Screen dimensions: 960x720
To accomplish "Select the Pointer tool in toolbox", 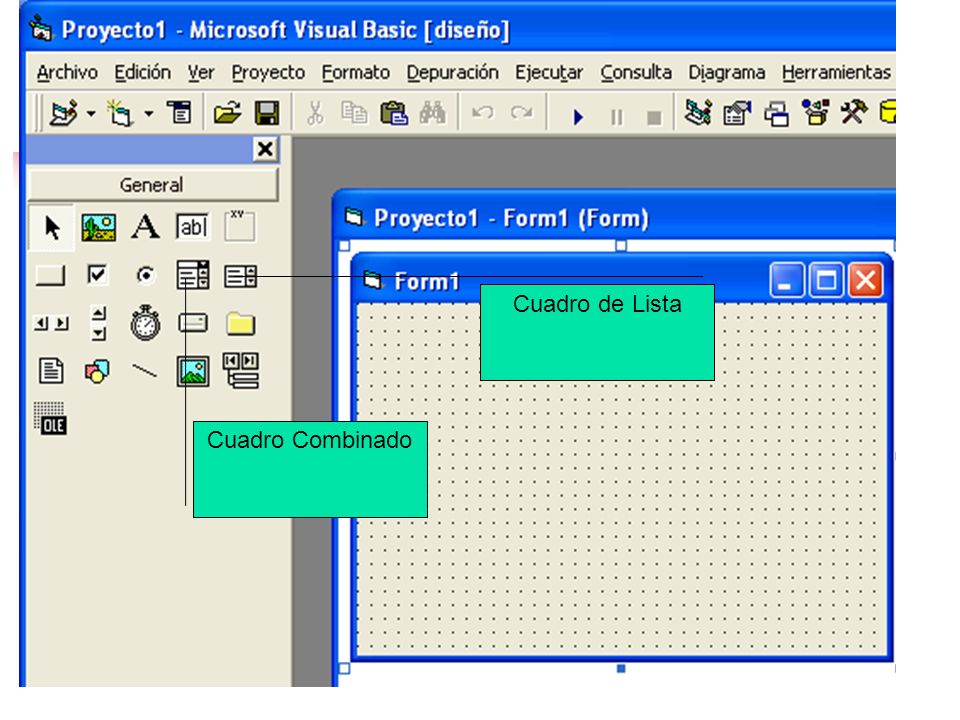I will tap(52, 228).
